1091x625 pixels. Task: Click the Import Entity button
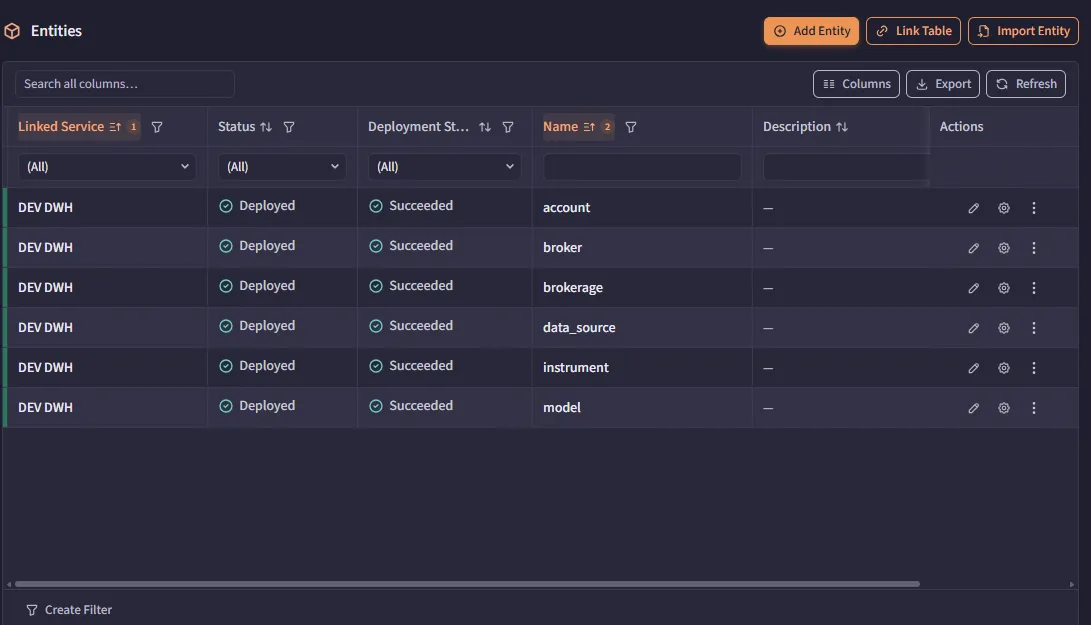coord(1024,31)
